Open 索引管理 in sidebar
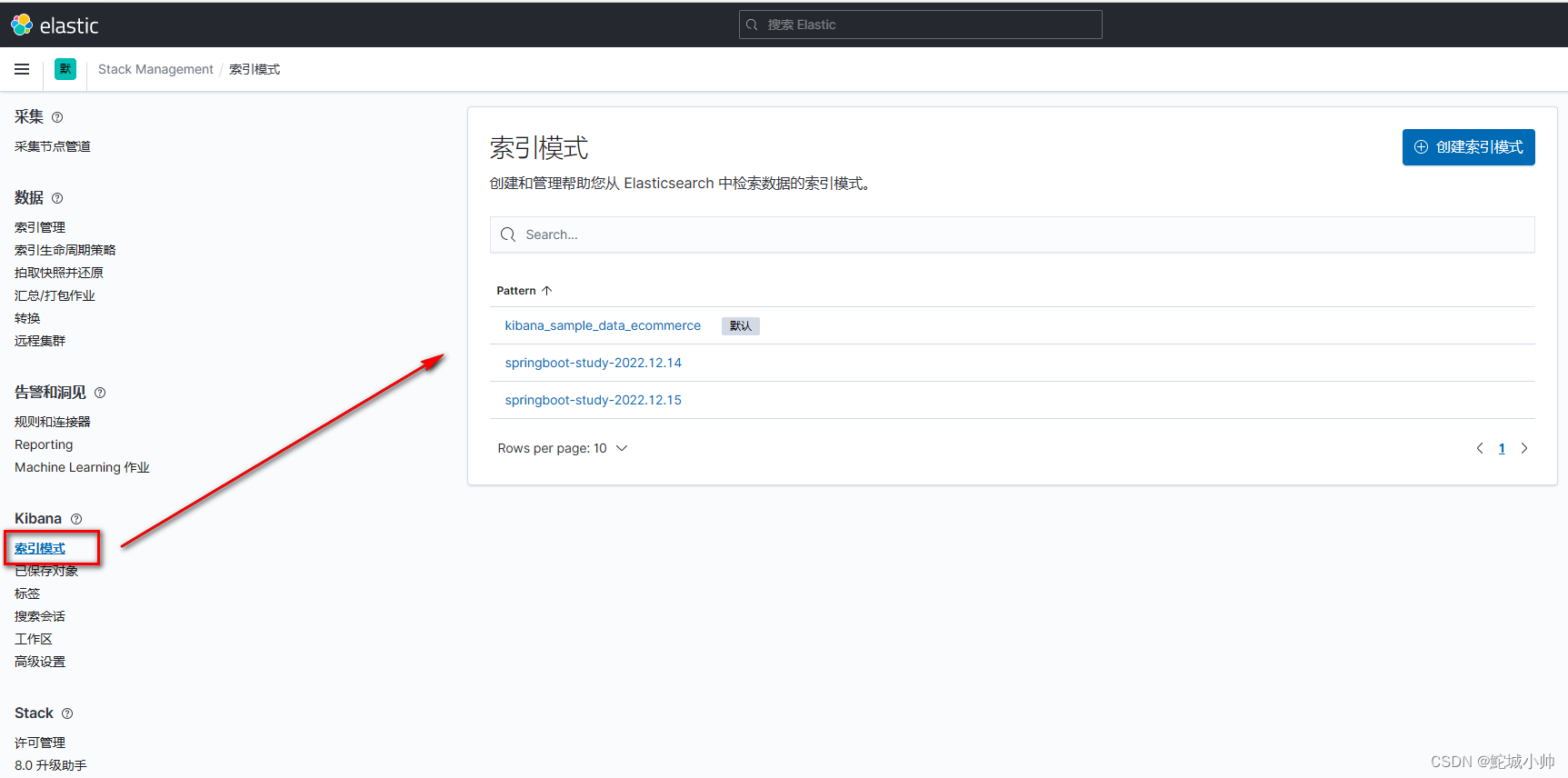This screenshot has height=778, width=1568. pyautogui.click(x=40, y=227)
